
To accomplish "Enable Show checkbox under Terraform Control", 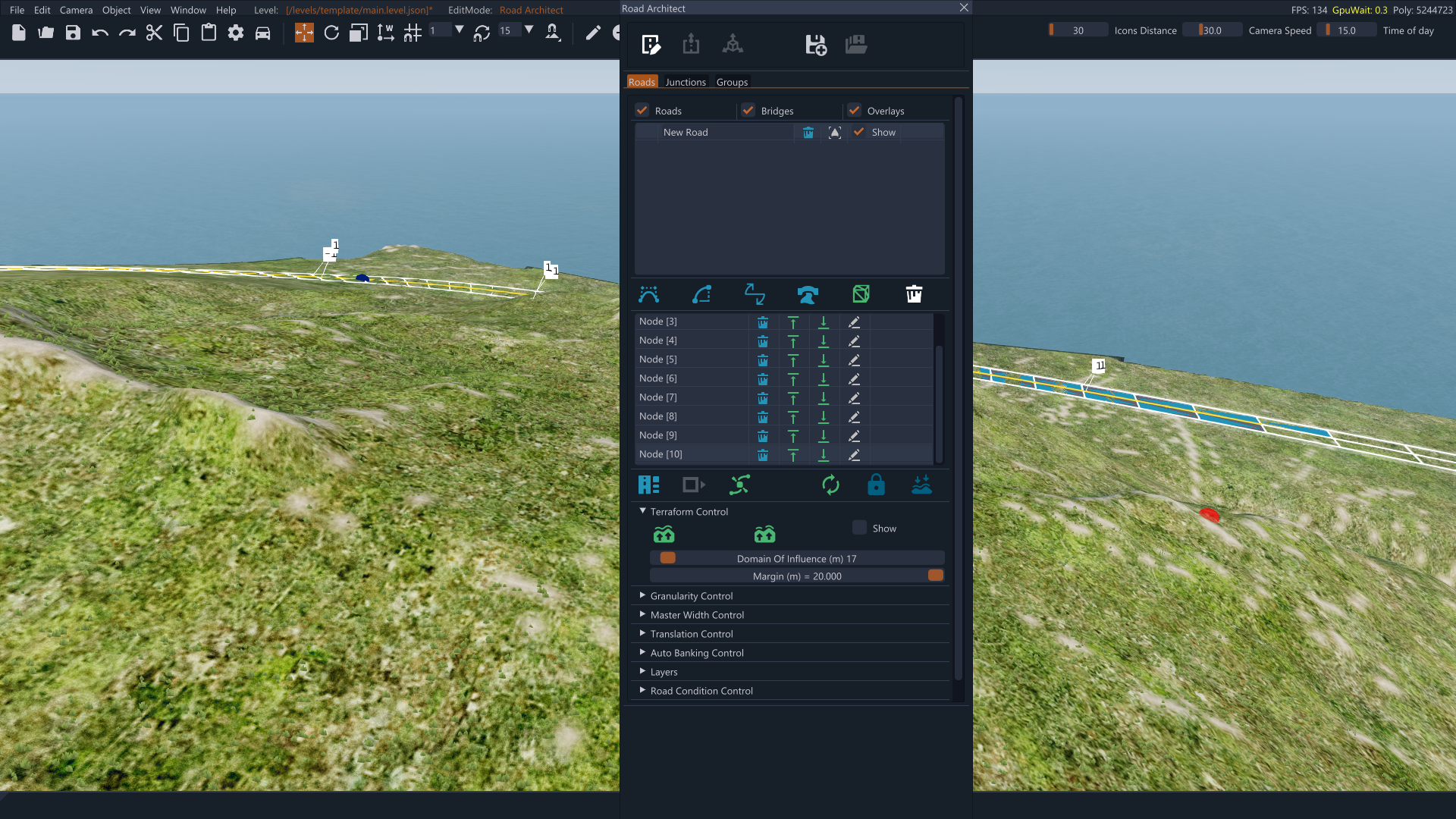I will coord(859,528).
